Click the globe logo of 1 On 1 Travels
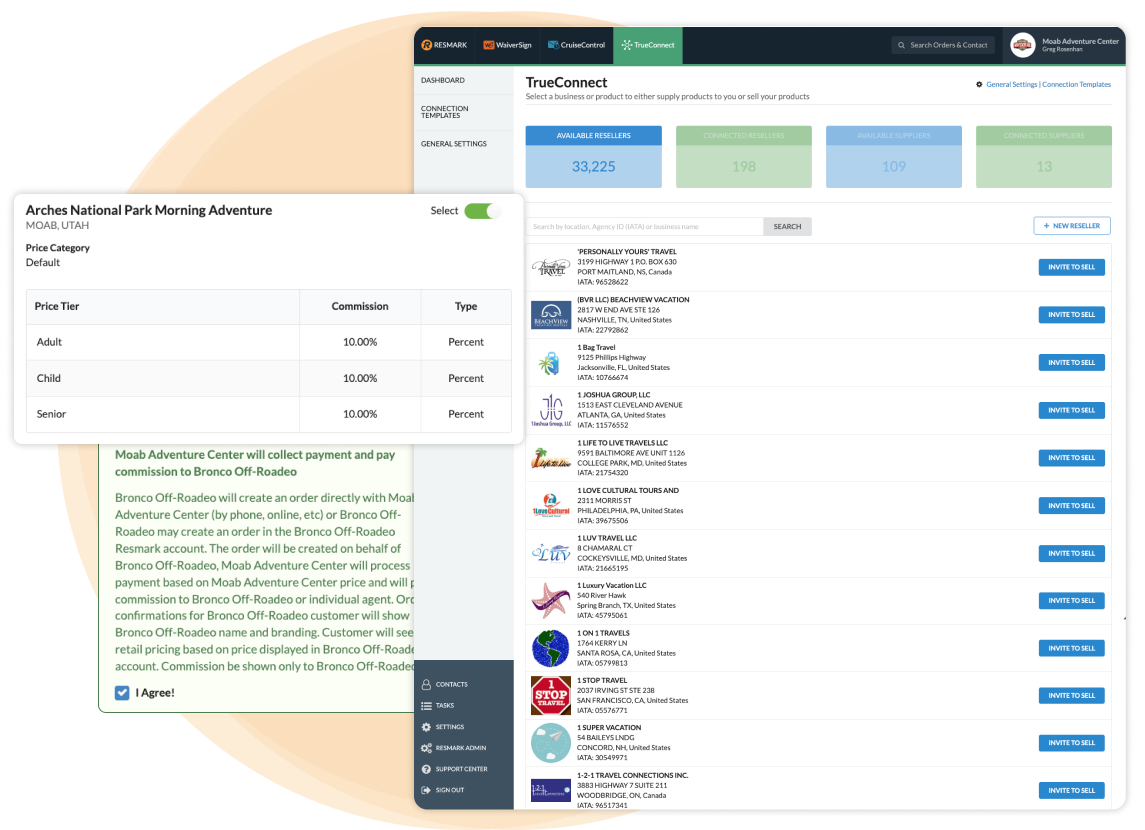Image resolution: width=1145 pixels, height=830 pixels. tap(551, 648)
